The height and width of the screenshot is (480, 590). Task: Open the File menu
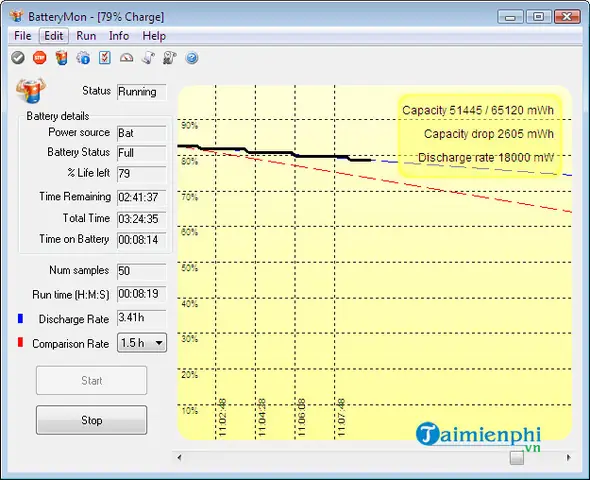pyautogui.click(x=23, y=36)
